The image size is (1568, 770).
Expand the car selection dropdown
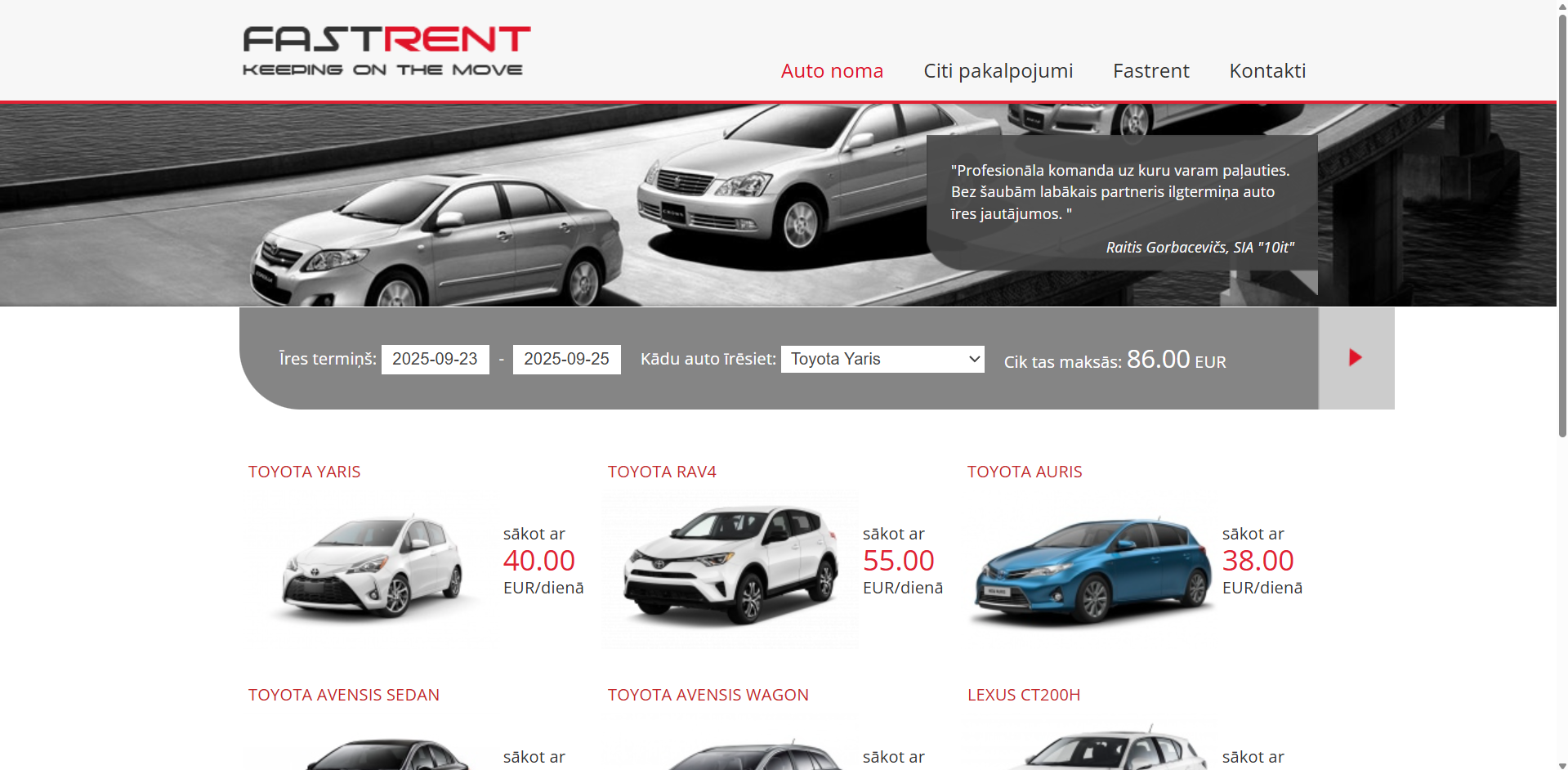coord(882,360)
